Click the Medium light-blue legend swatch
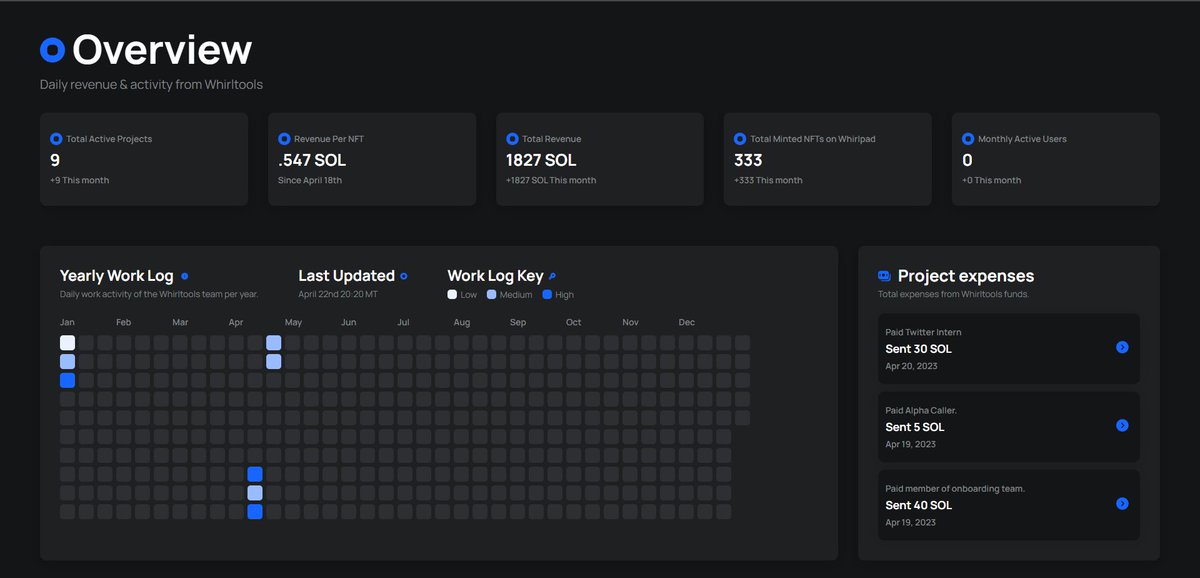The height and width of the screenshot is (578, 1200). coord(492,295)
